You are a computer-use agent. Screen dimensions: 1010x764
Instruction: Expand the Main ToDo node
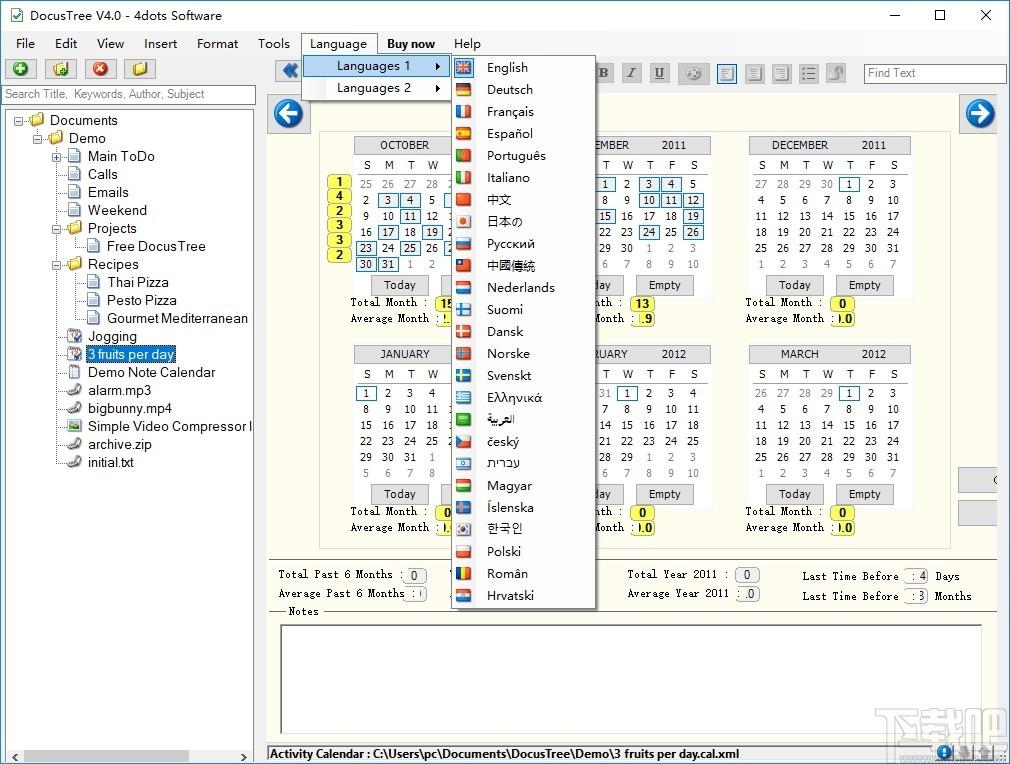coord(57,157)
